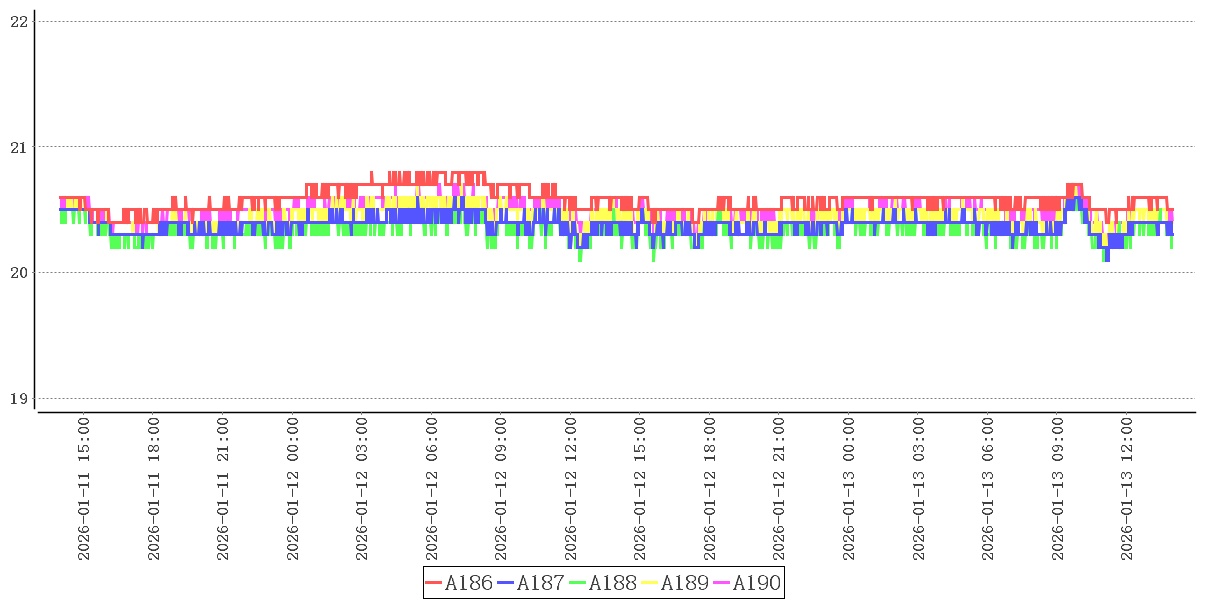Click the 2026-01-13 12:00 time axis label
The width and height of the screenshot is (1207, 600).
click(1127, 489)
